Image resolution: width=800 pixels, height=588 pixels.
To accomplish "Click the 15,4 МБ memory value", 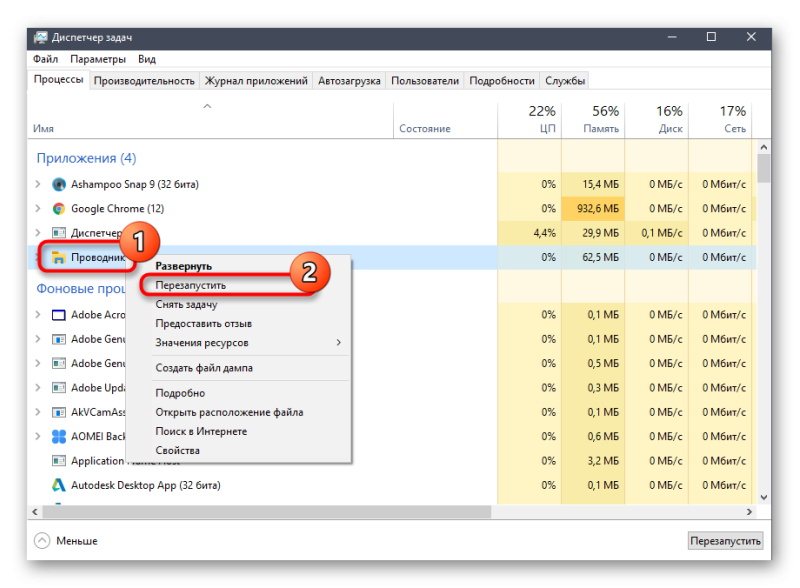I will [601, 184].
